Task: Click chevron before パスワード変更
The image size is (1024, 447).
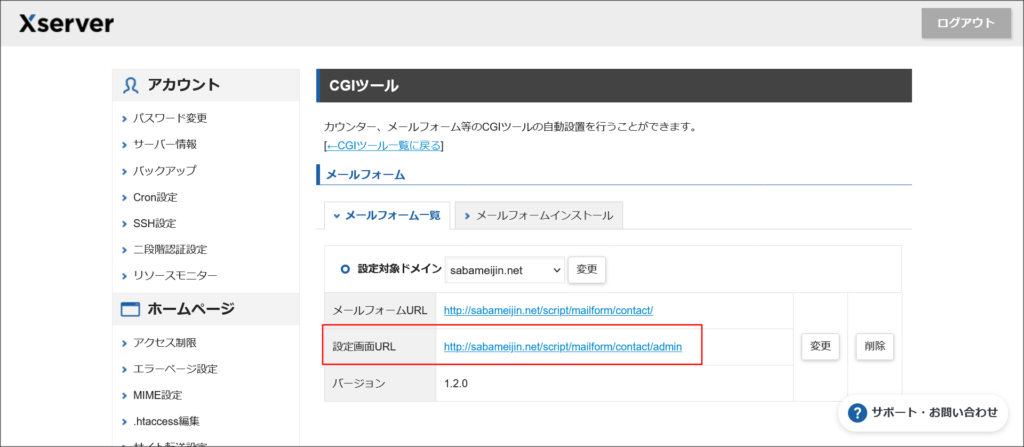Action: [124, 119]
